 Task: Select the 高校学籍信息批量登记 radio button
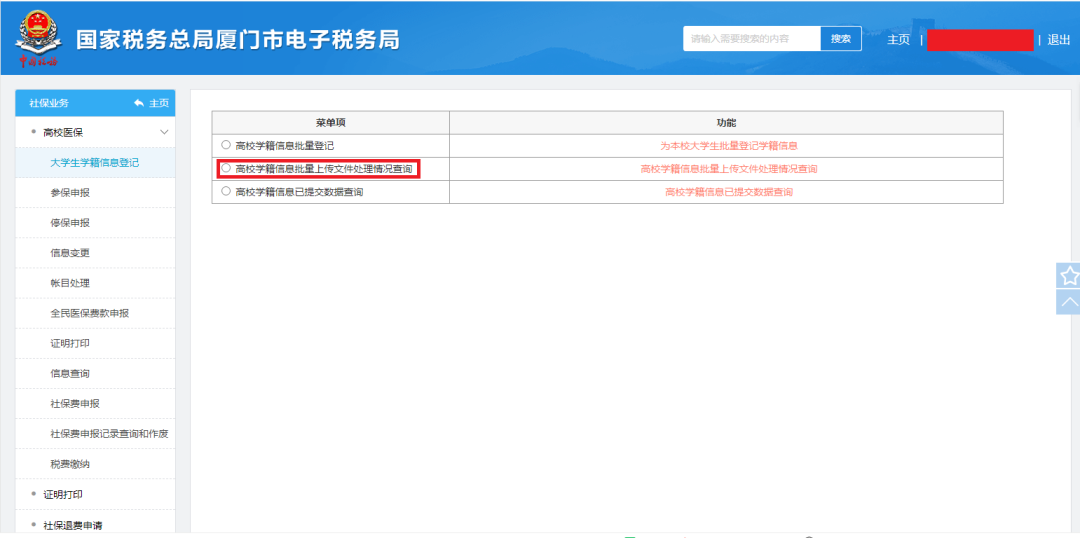225,145
